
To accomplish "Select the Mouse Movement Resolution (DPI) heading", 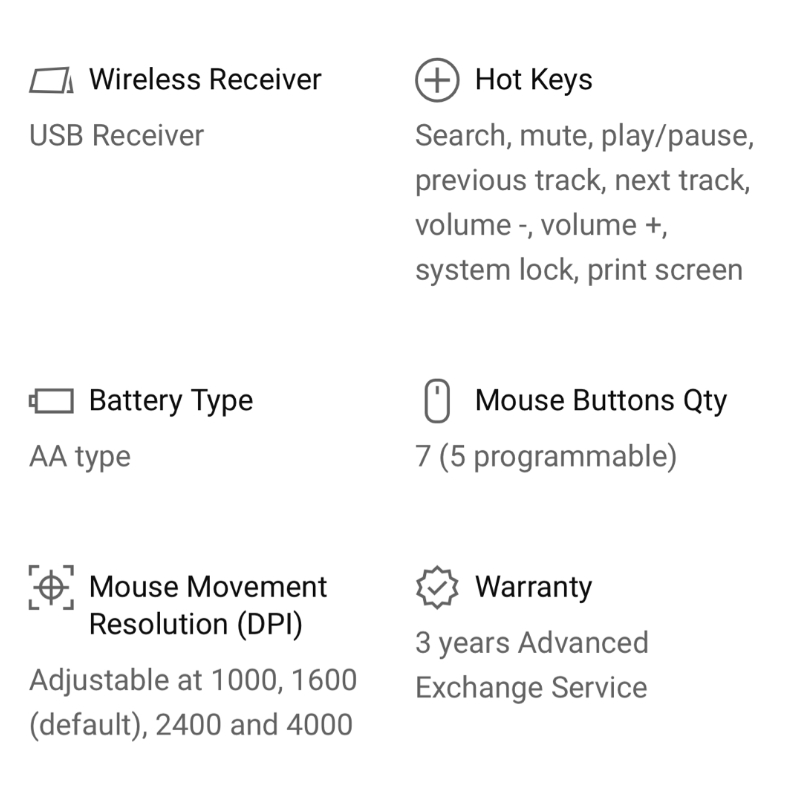I will pos(208,605).
